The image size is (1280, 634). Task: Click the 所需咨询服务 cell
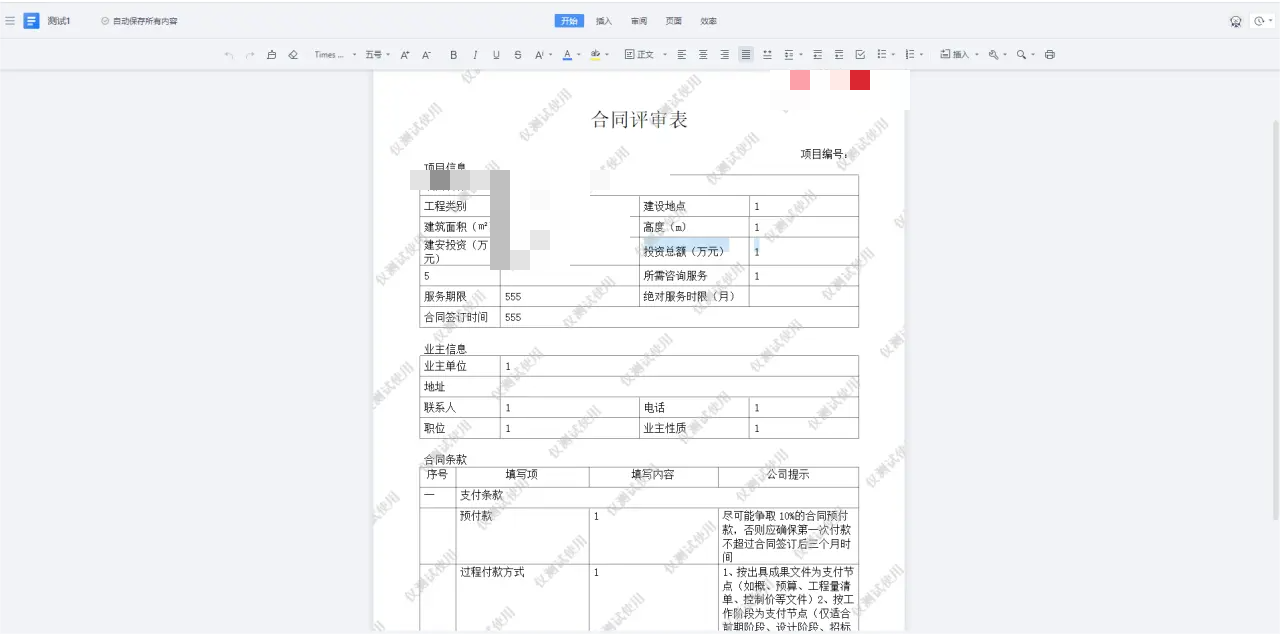(x=694, y=276)
